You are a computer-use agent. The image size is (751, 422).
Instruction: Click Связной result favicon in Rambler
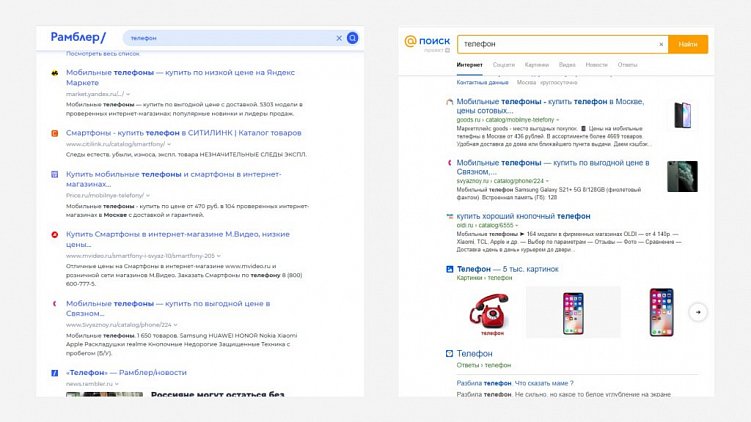click(x=55, y=304)
